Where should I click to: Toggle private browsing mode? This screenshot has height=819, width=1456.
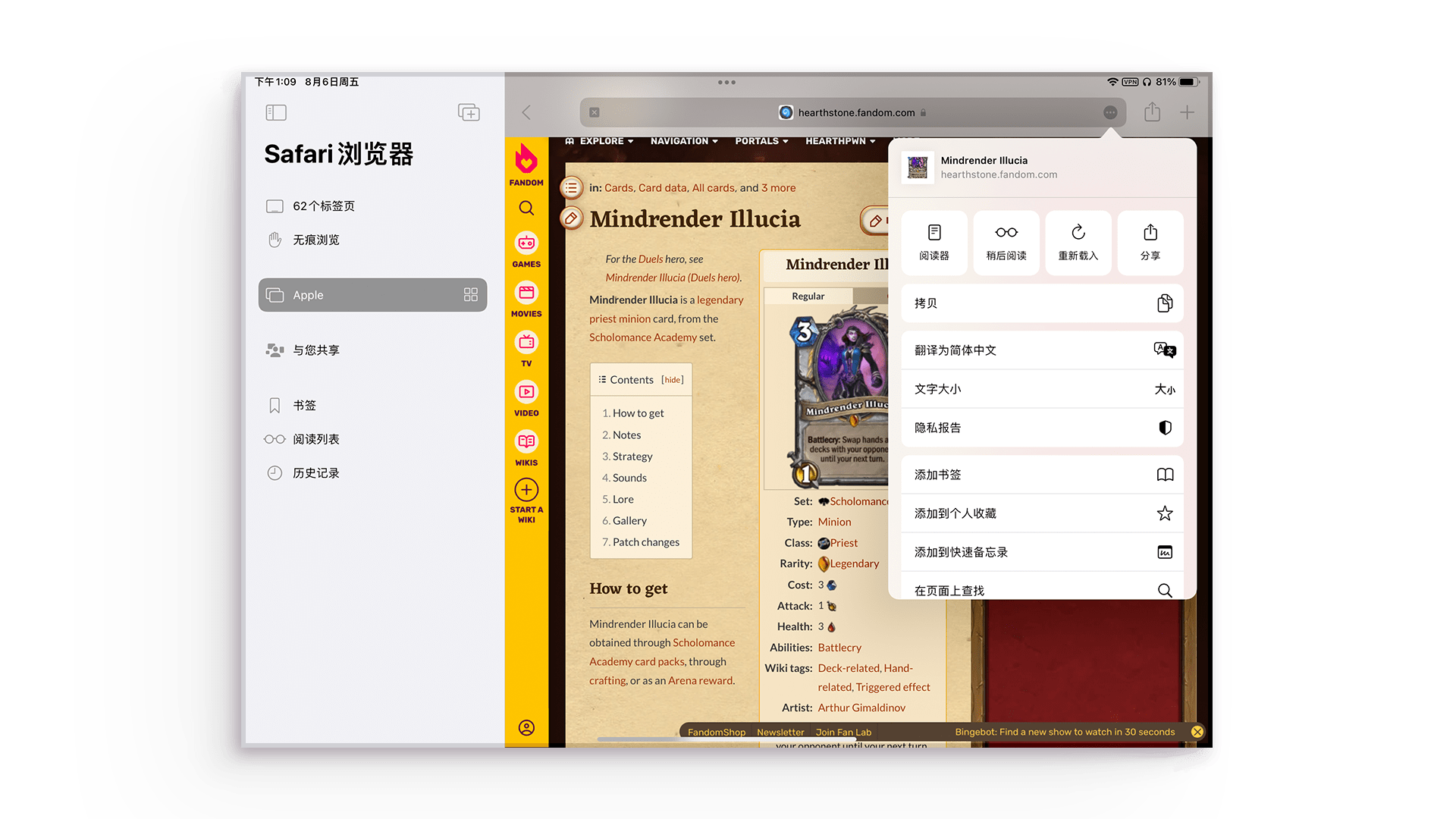(x=319, y=240)
